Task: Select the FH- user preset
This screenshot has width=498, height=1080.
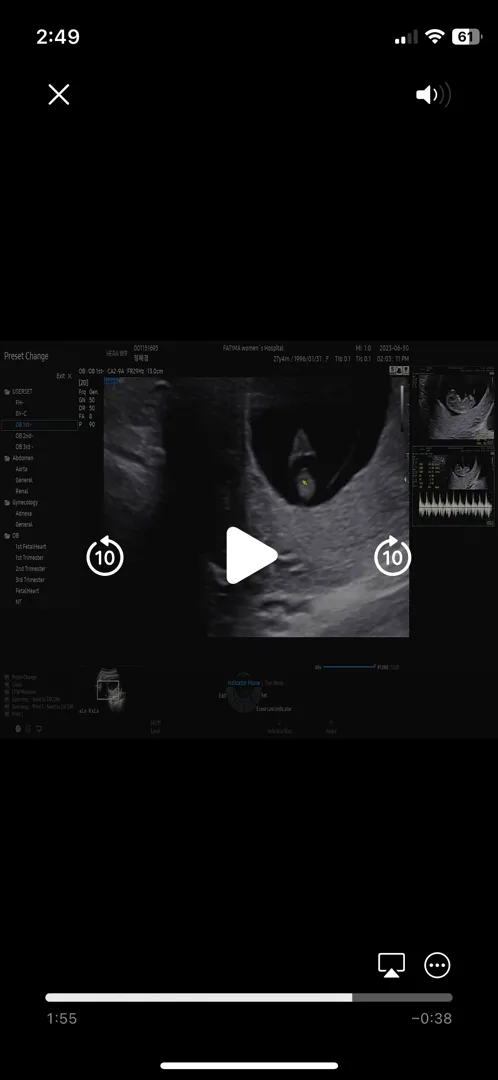Action: 20,402
